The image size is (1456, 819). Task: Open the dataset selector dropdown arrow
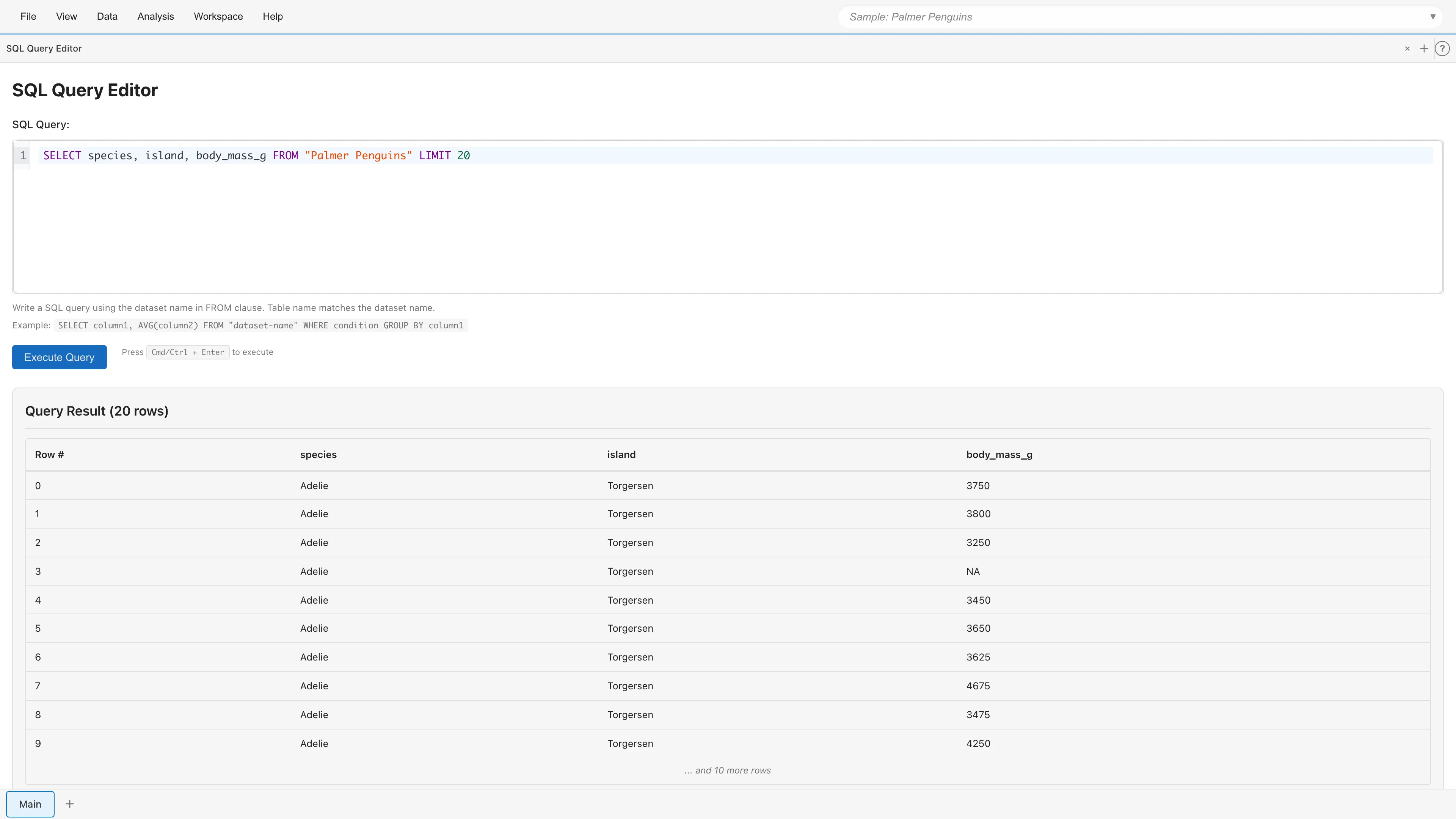[1433, 16]
